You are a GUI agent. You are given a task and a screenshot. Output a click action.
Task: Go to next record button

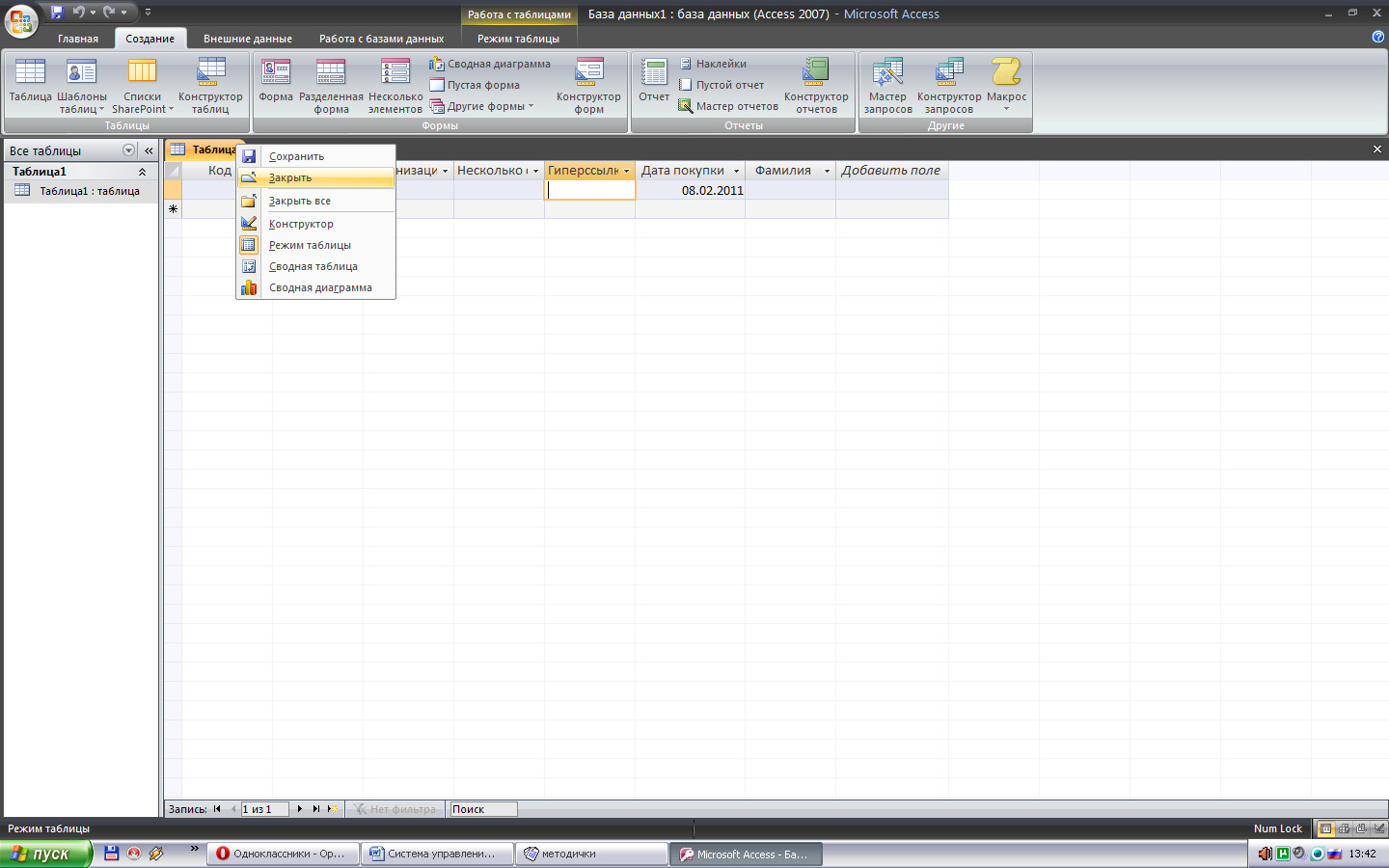point(300,809)
